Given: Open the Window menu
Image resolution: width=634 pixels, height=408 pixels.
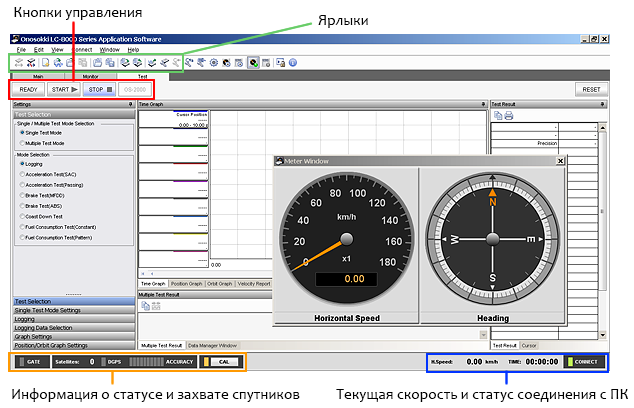Looking at the screenshot, I should (x=110, y=50).
